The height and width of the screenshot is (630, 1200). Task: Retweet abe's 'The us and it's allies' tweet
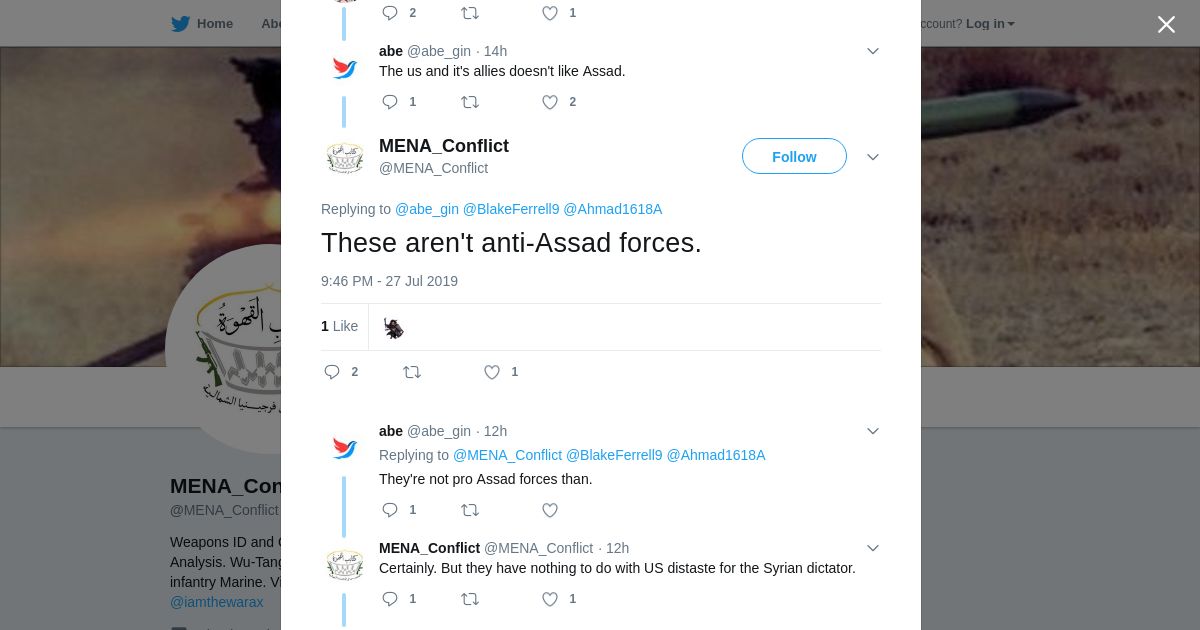(x=470, y=102)
